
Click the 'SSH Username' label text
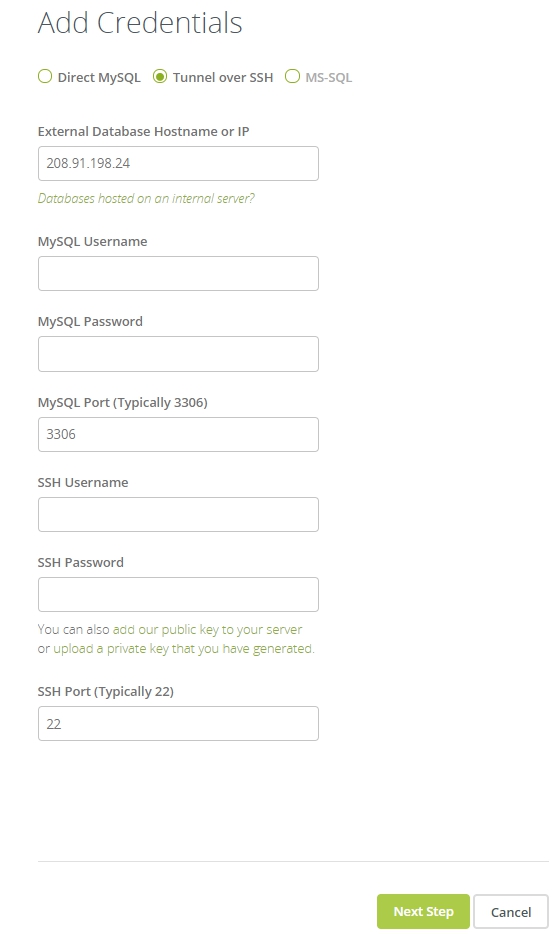[x=83, y=482]
